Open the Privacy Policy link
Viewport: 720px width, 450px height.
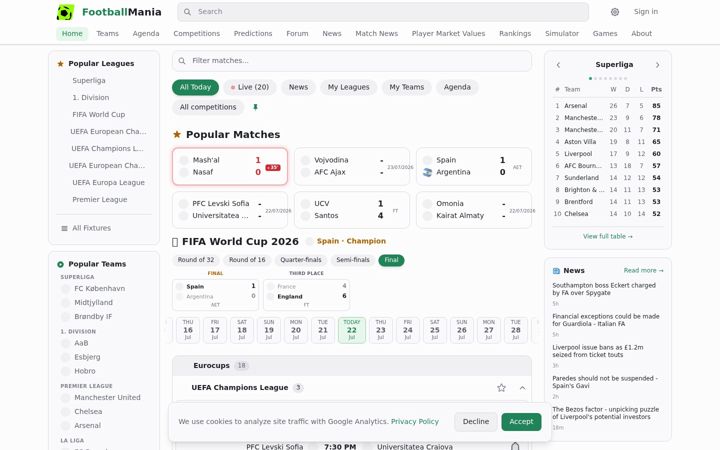point(415,422)
